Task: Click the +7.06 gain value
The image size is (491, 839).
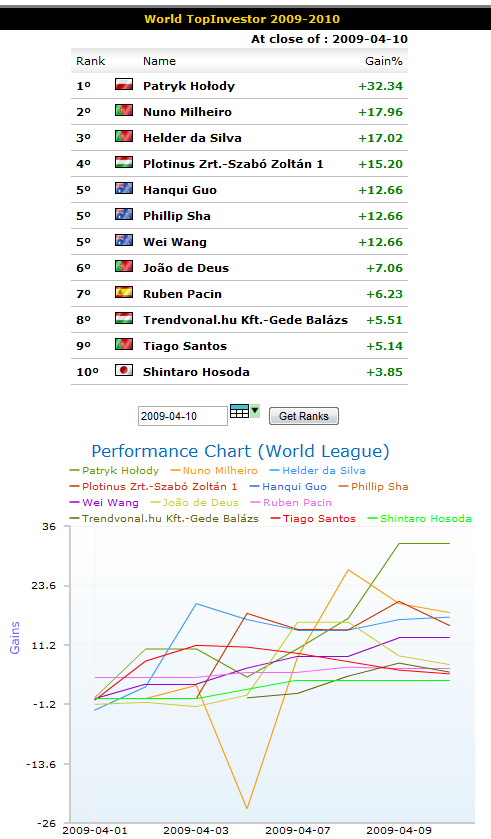Action: 385,268
